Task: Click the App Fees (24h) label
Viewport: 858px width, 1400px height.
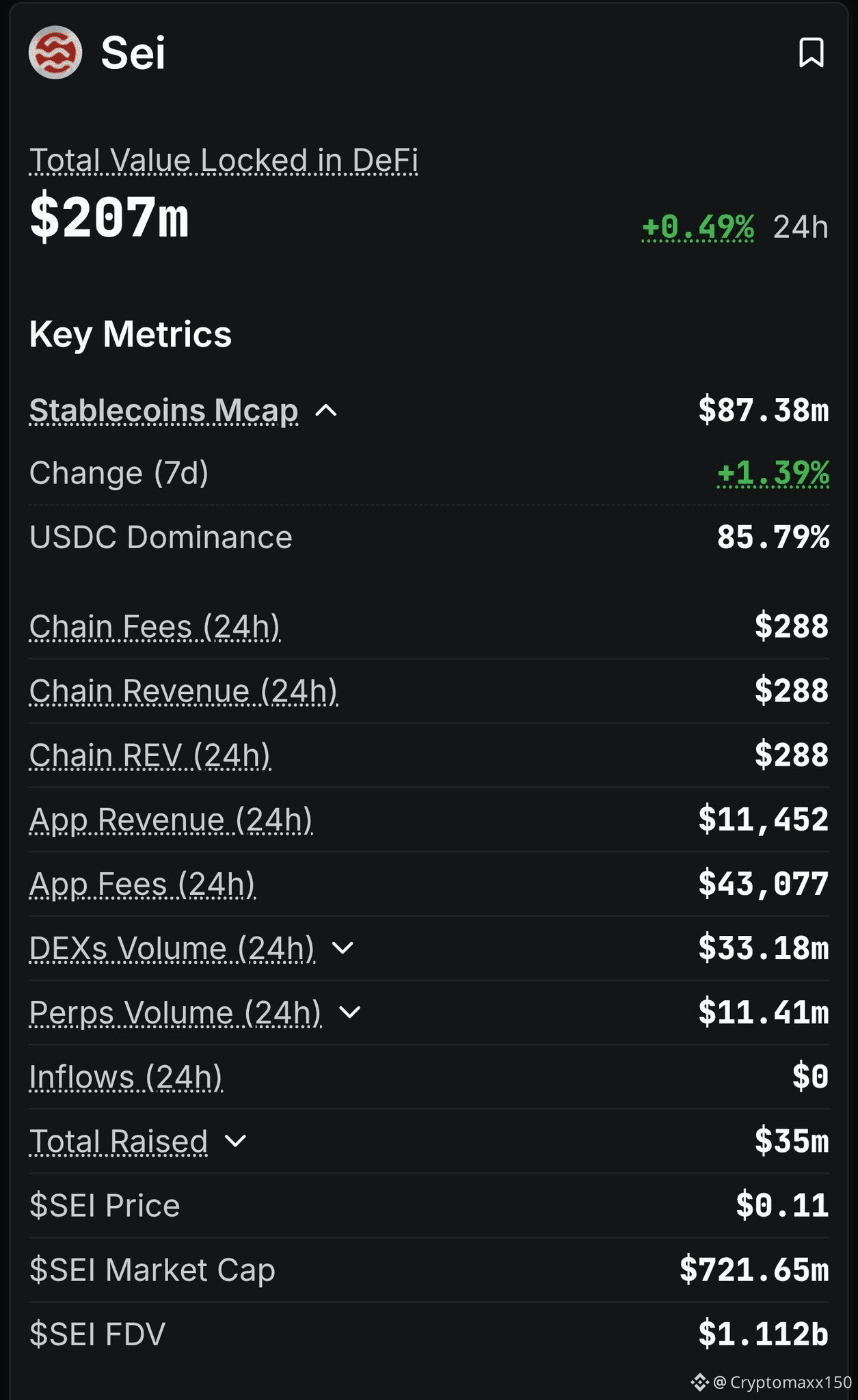Action: [x=142, y=884]
